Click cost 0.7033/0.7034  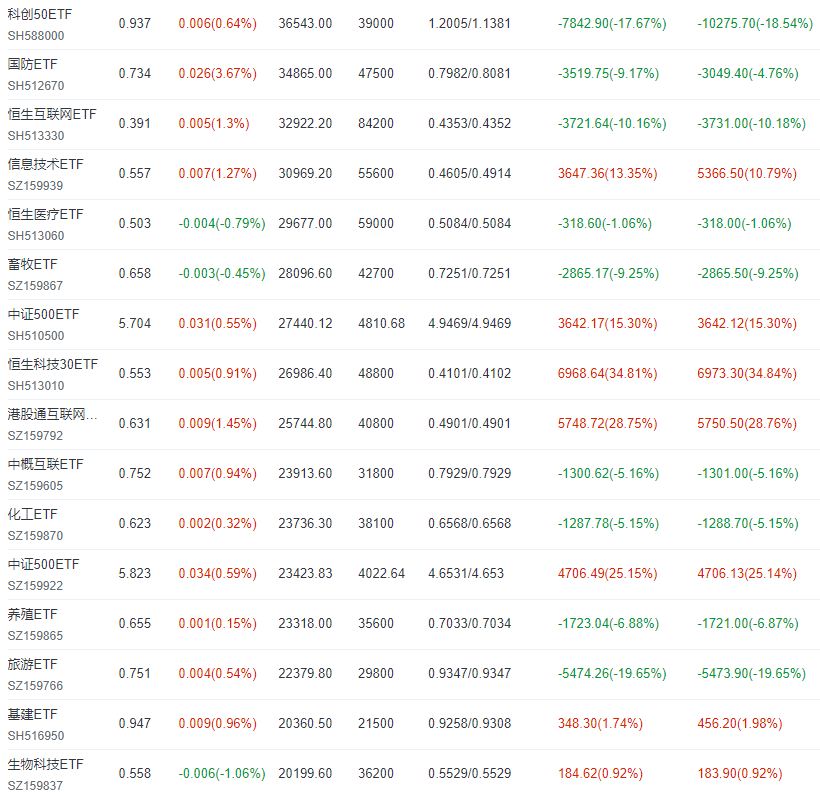tap(470, 624)
